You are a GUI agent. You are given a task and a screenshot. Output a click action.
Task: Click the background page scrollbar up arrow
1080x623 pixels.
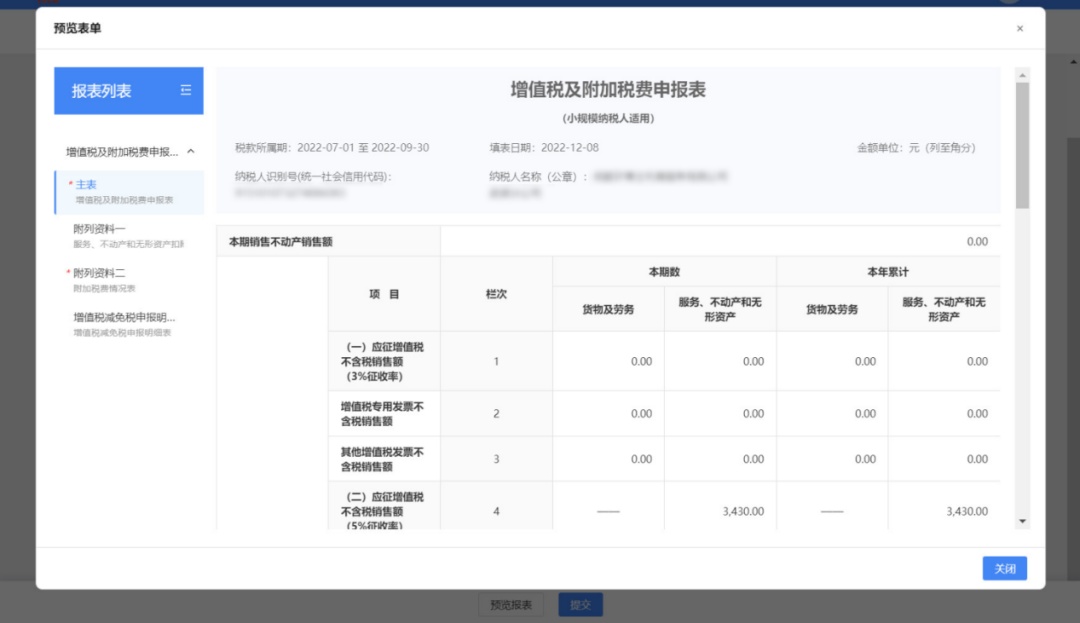pos(1074,62)
